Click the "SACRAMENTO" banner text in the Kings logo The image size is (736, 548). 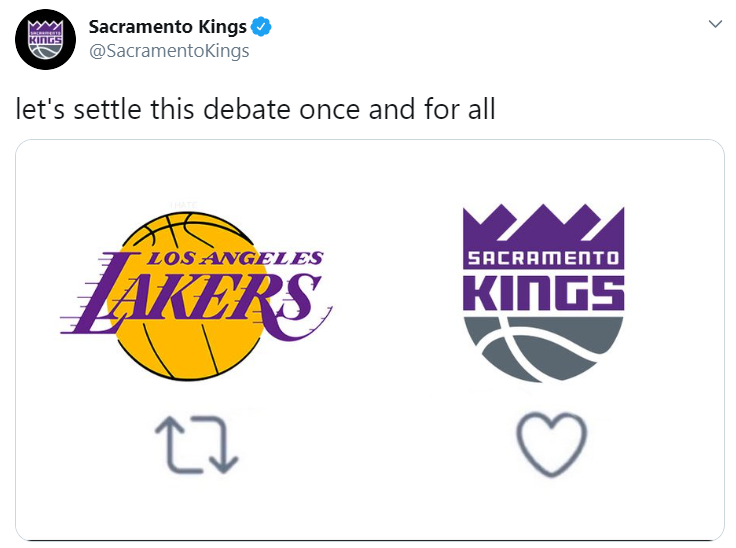point(543,258)
